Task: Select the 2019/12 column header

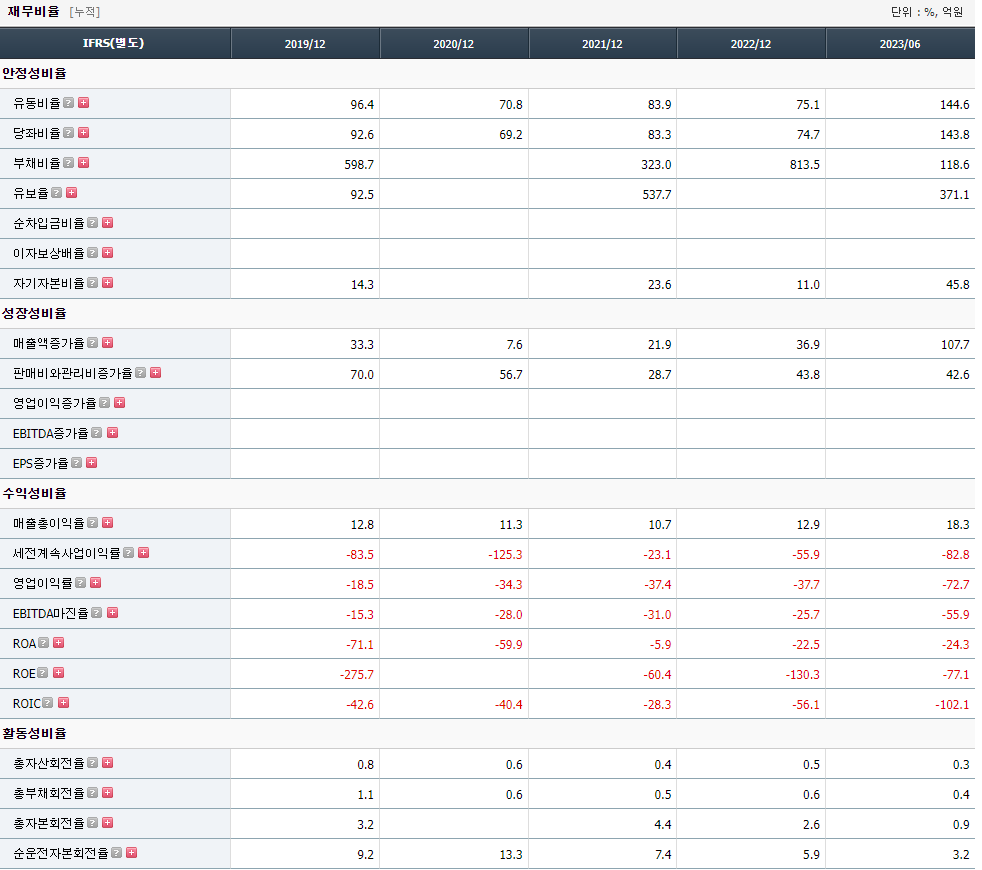Action: (305, 44)
